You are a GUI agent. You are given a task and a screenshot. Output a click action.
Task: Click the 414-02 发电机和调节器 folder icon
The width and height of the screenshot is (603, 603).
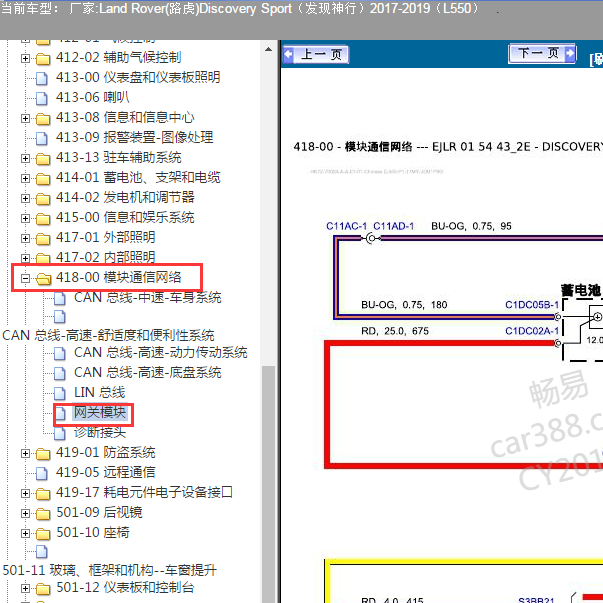click(43, 199)
